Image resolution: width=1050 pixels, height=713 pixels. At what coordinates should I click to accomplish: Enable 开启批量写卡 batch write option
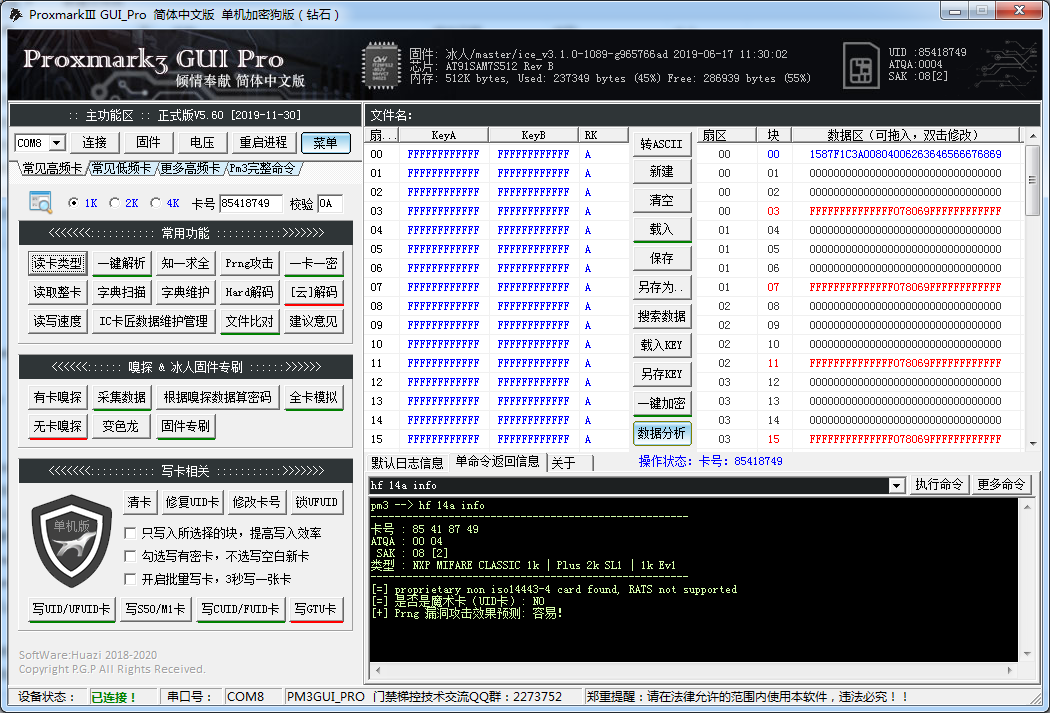click(x=129, y=579)
